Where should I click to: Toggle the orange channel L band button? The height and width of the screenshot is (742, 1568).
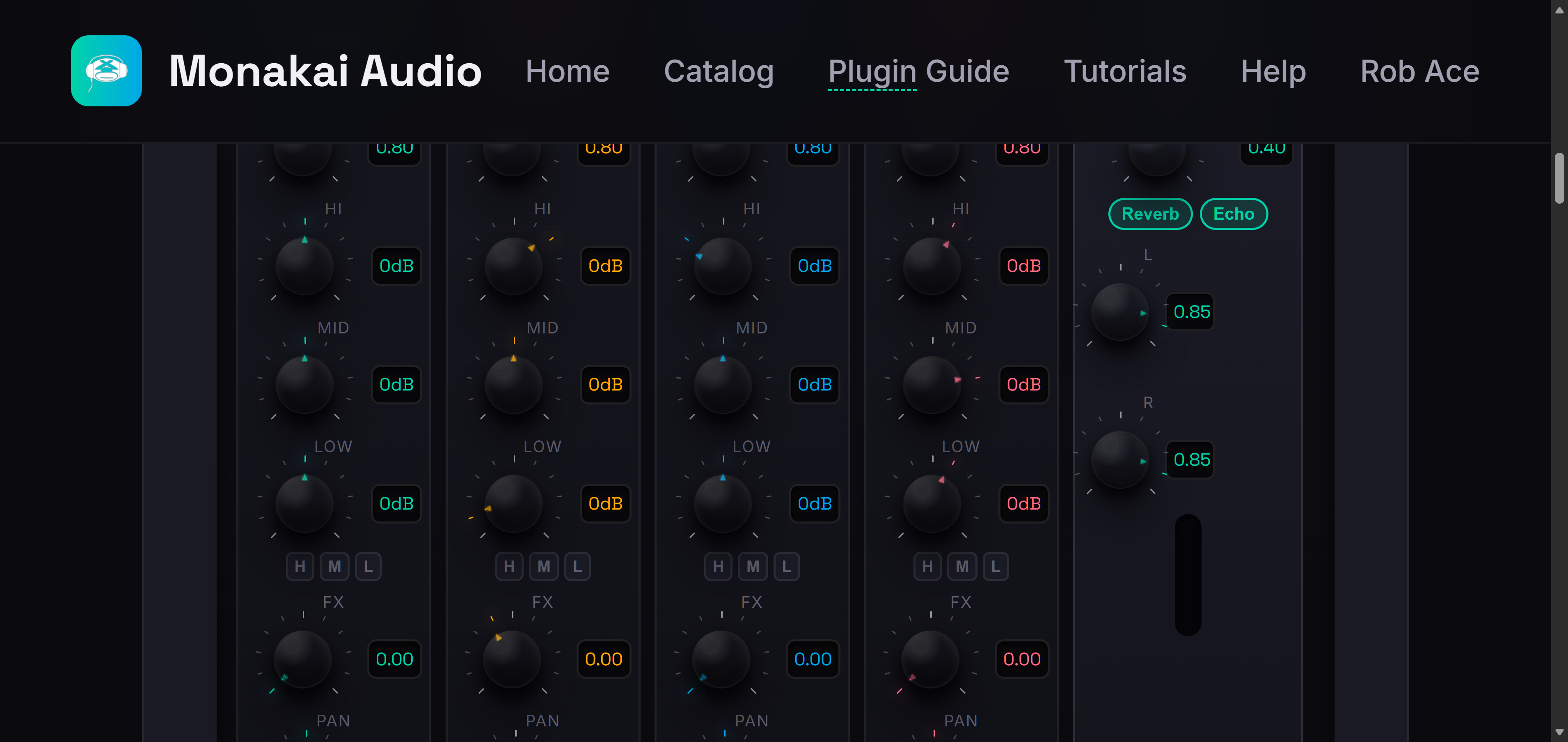[x=578, y=567]
